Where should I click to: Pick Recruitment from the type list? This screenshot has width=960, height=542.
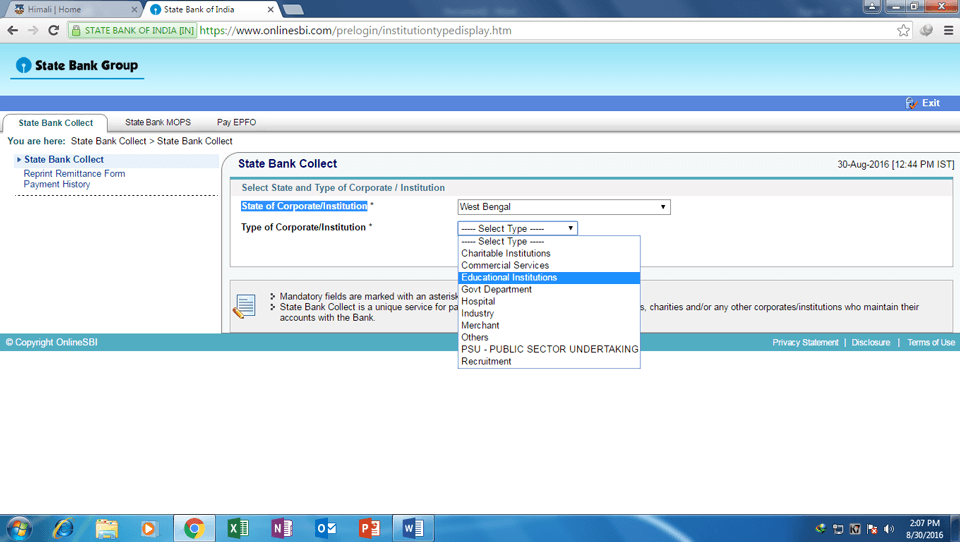[x=549, y=361]
